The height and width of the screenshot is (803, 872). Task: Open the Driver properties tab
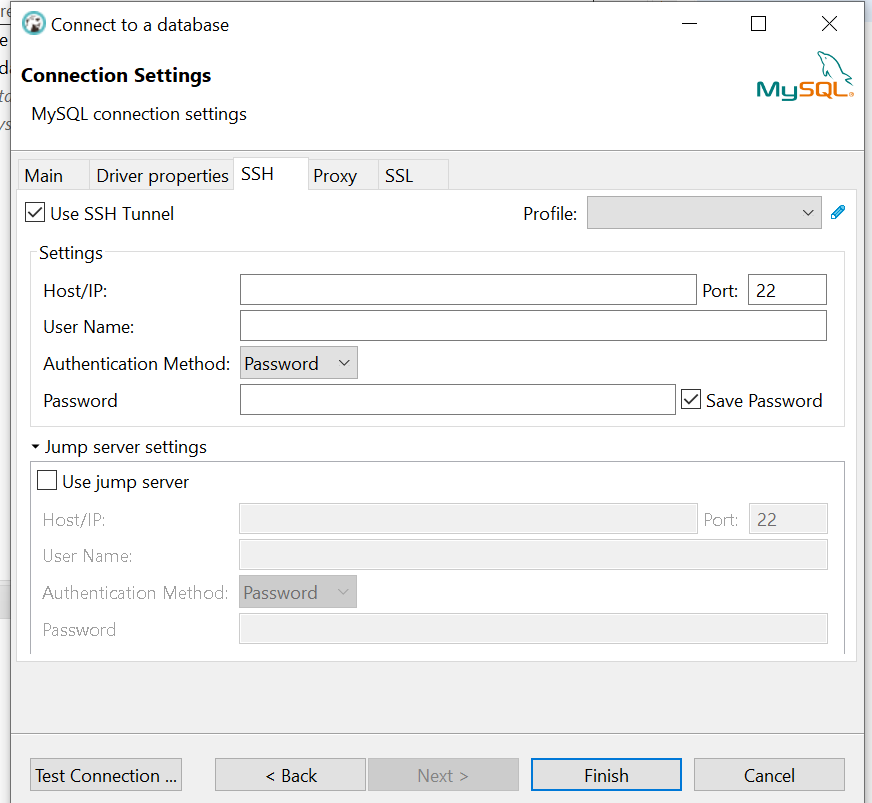[162, 175]
